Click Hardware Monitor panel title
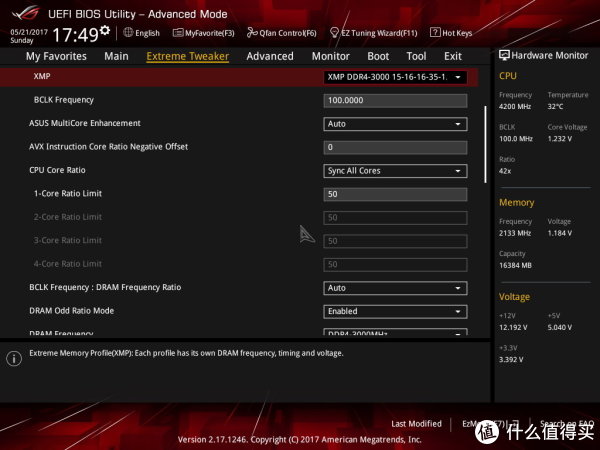The width and height of the screenshot is (600, 450). click(549, 55)
